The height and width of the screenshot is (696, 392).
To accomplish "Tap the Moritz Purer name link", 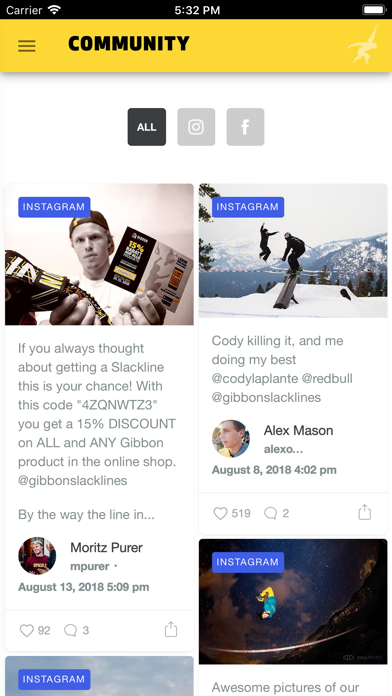I will pyautogui.click(x=107, y=547).
